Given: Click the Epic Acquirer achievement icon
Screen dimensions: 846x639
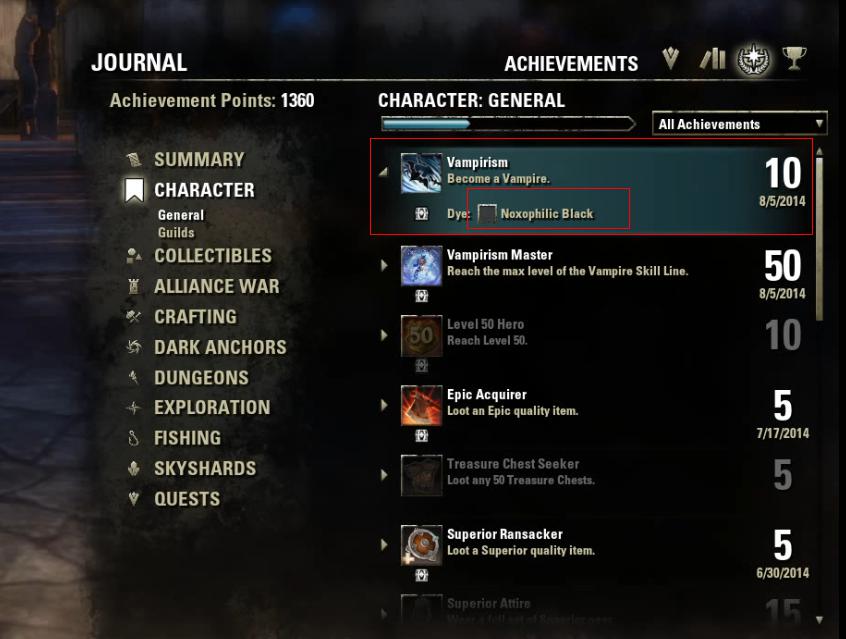Looking at the screenshot, I should pos(421,405).
